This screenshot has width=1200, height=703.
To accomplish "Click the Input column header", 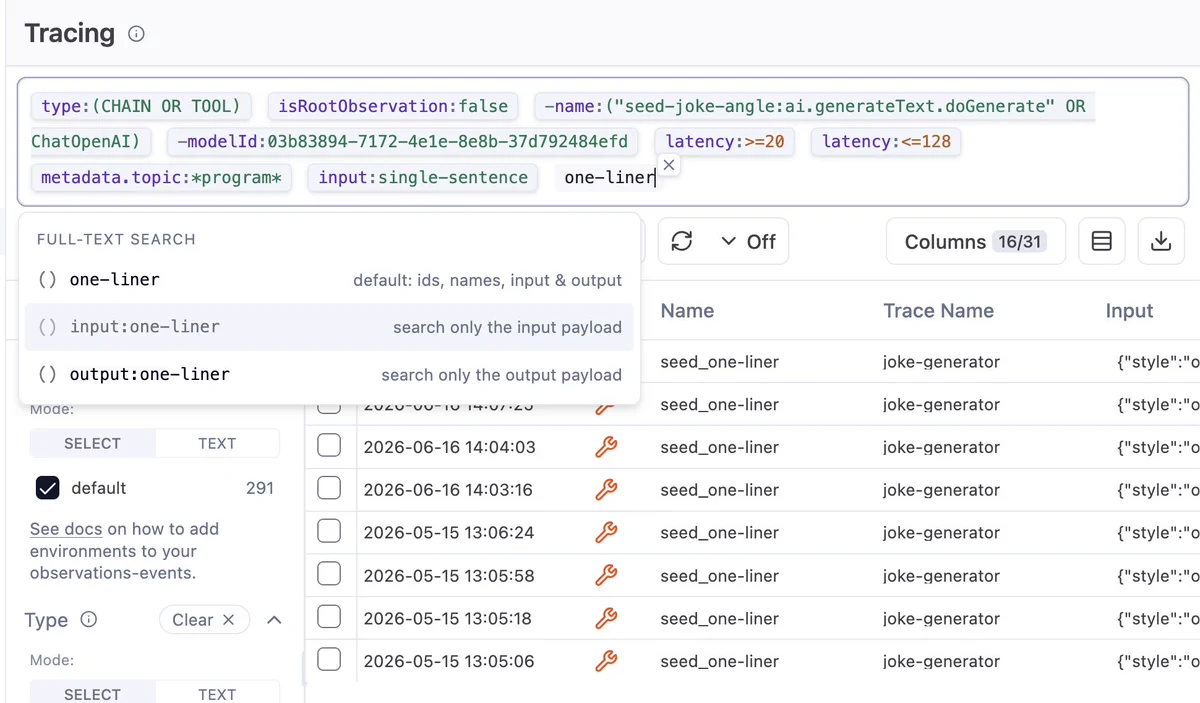I will [1129, 311].
